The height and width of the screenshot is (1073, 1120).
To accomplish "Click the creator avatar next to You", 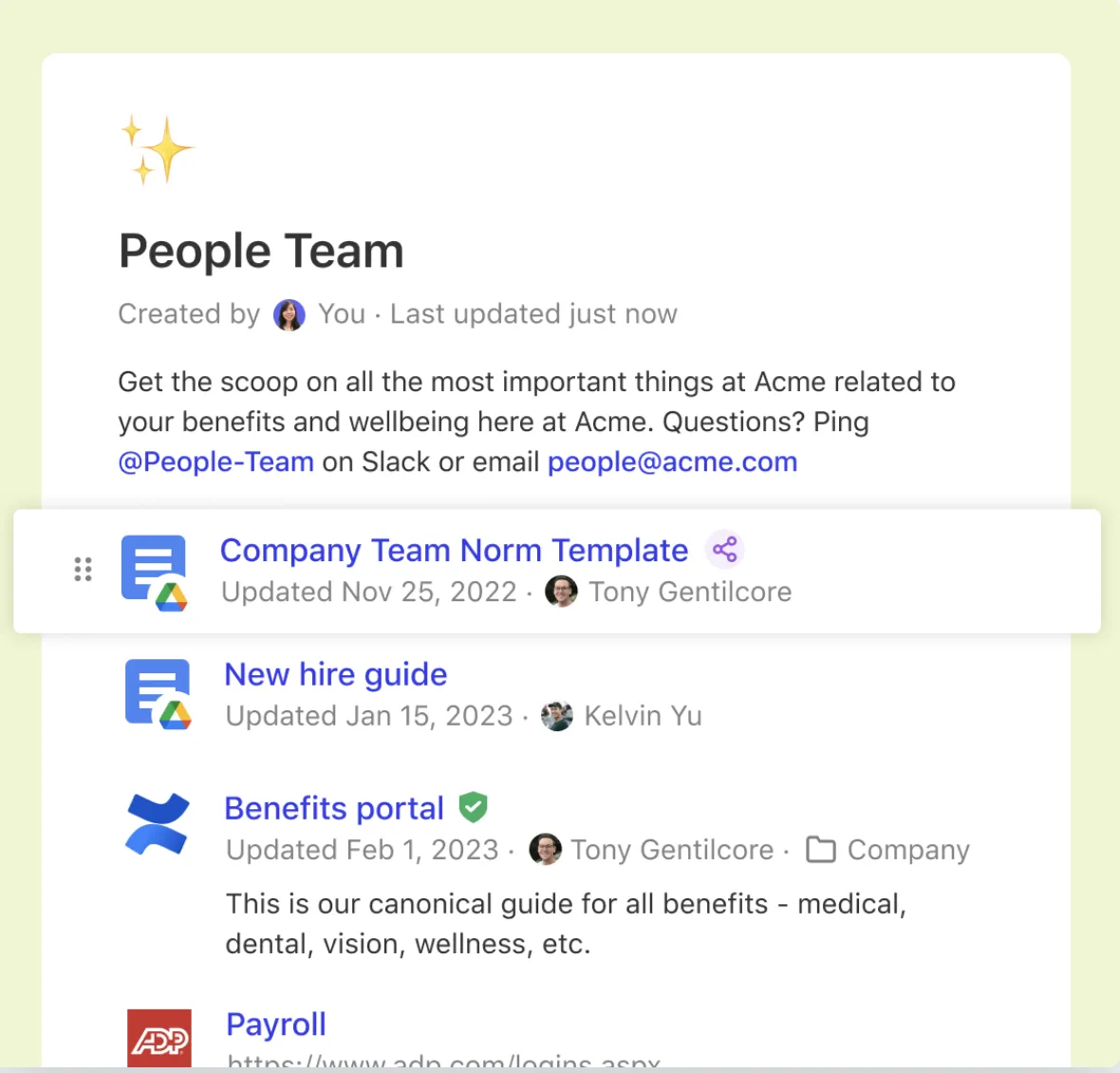I will [289, 314].
